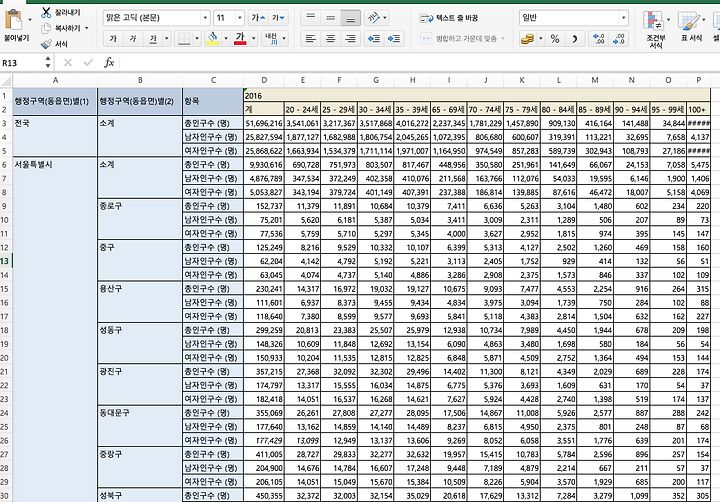Screen dimensions: 720x502
Task: Click the Name Box showing R13
Action: [x=22, y=63]
